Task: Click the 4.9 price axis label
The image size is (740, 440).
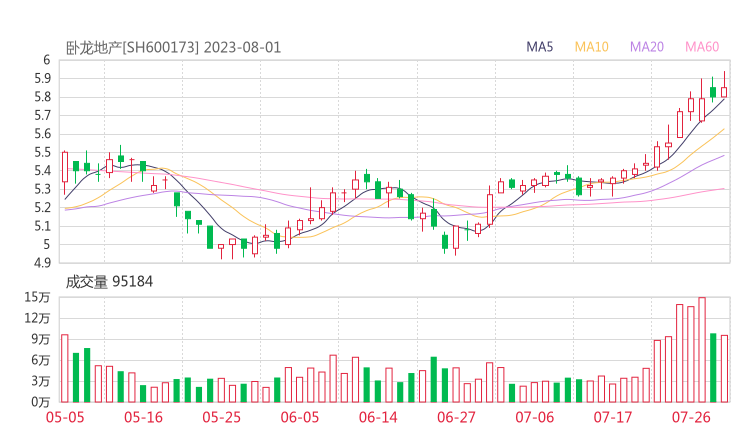Action: (42, 262)
